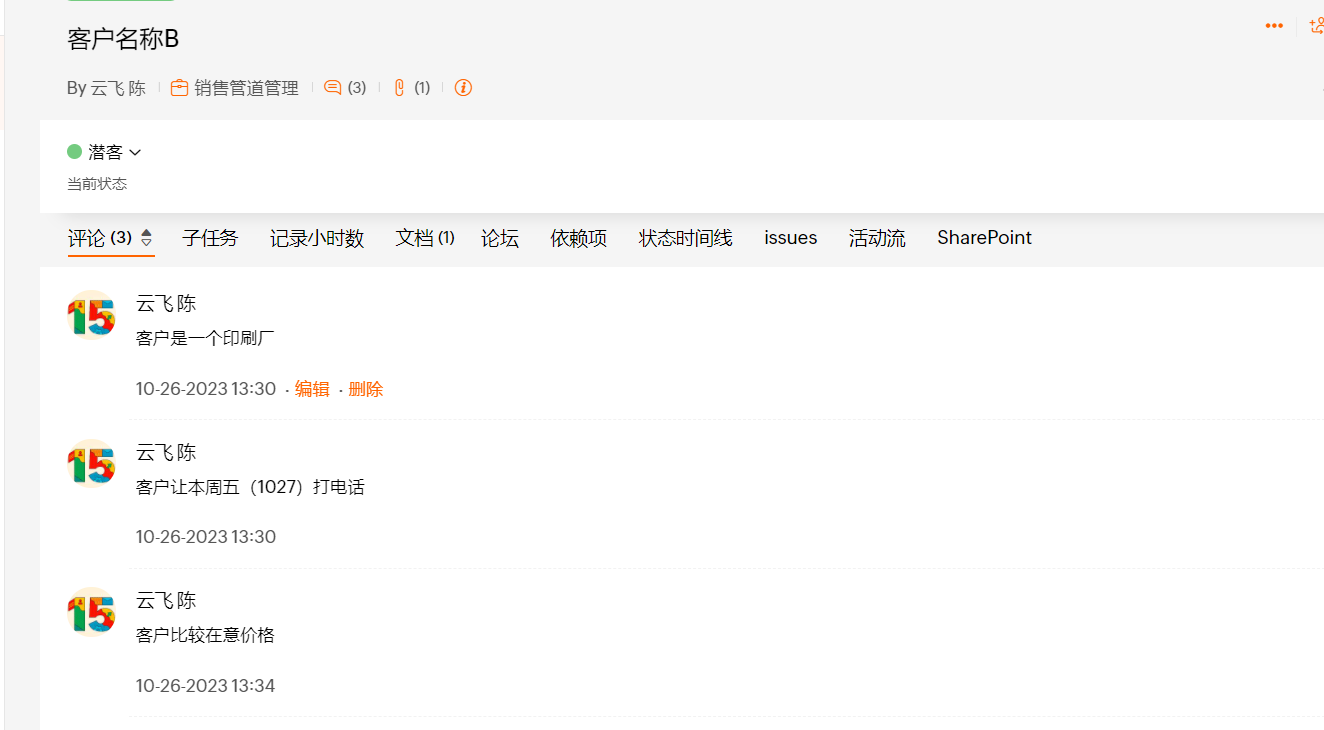
Task: Click the add-user icon at top right
Action: [1316, 26]
